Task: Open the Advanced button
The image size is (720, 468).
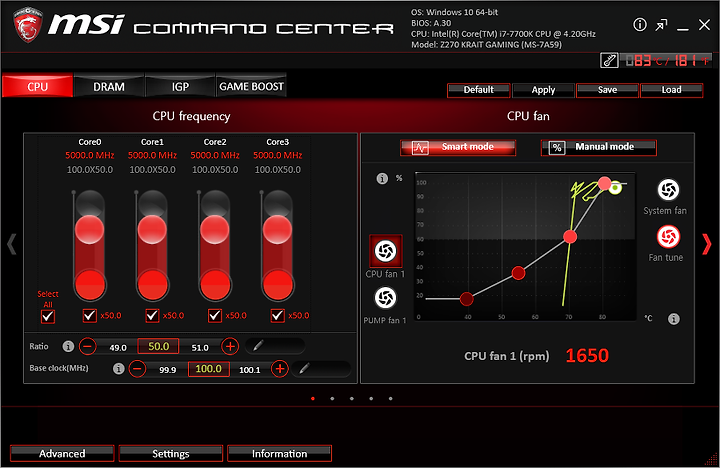Action: [x=62, y=453]
